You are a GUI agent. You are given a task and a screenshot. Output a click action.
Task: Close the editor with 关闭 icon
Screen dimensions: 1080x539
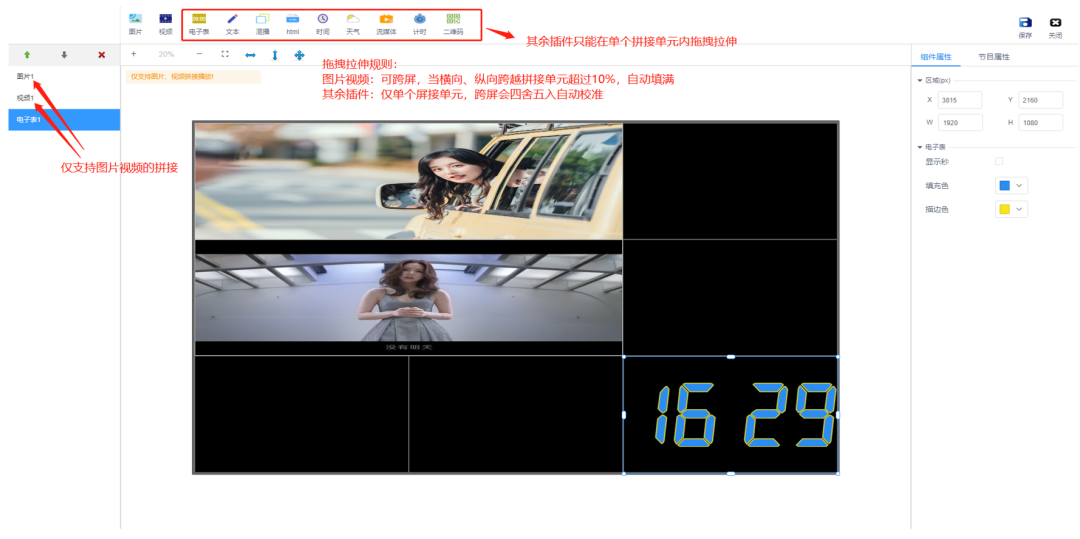coord(1055,27)
